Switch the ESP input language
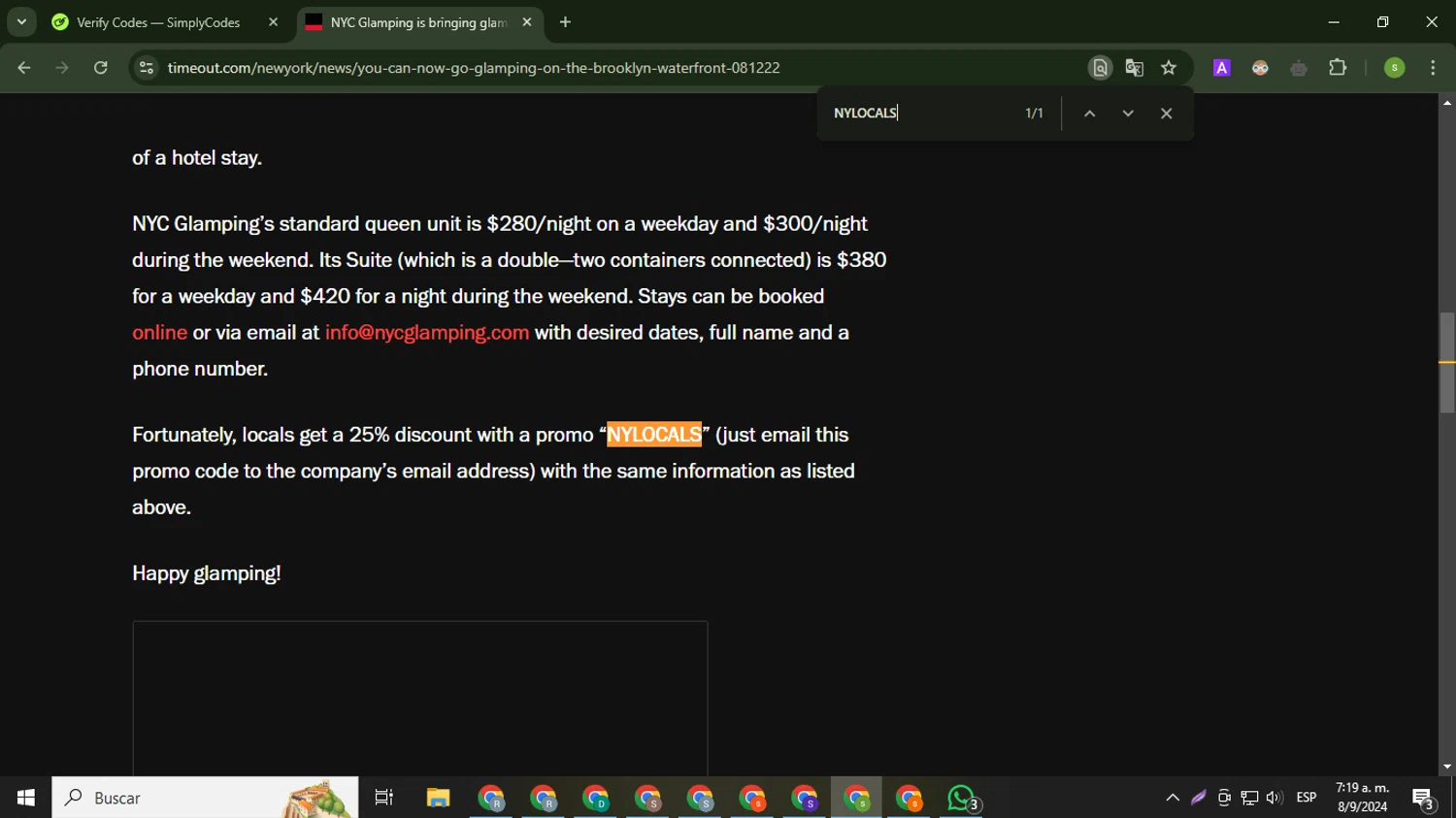Viewport: 1456px width, 818px height. (1307, 798)
